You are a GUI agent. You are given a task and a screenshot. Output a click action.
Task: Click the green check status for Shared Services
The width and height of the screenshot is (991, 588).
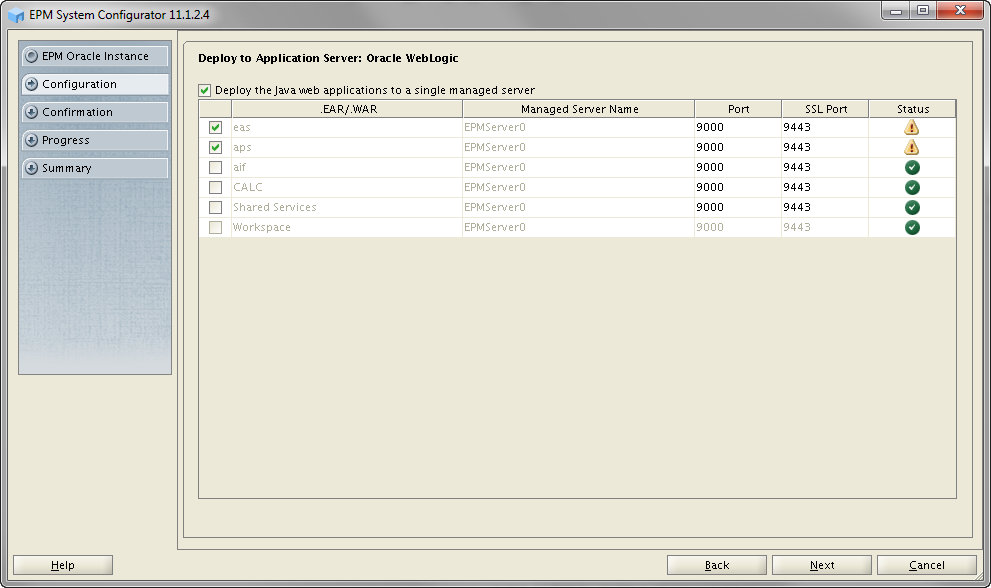pyautogui.click(x=912, y=207)
